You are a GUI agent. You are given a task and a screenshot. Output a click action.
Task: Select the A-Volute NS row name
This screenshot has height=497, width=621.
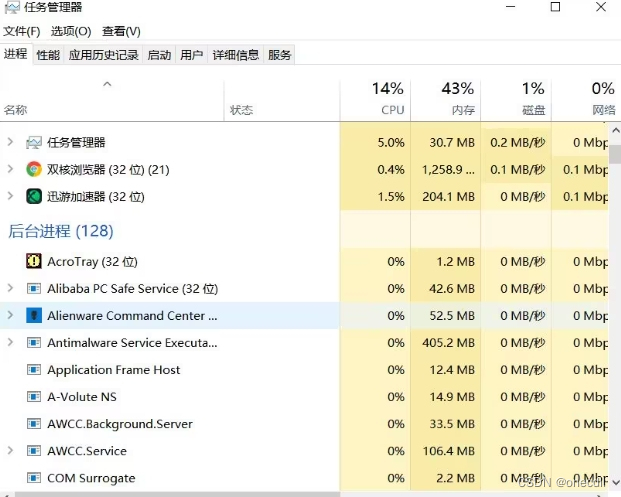coord(82,397)
